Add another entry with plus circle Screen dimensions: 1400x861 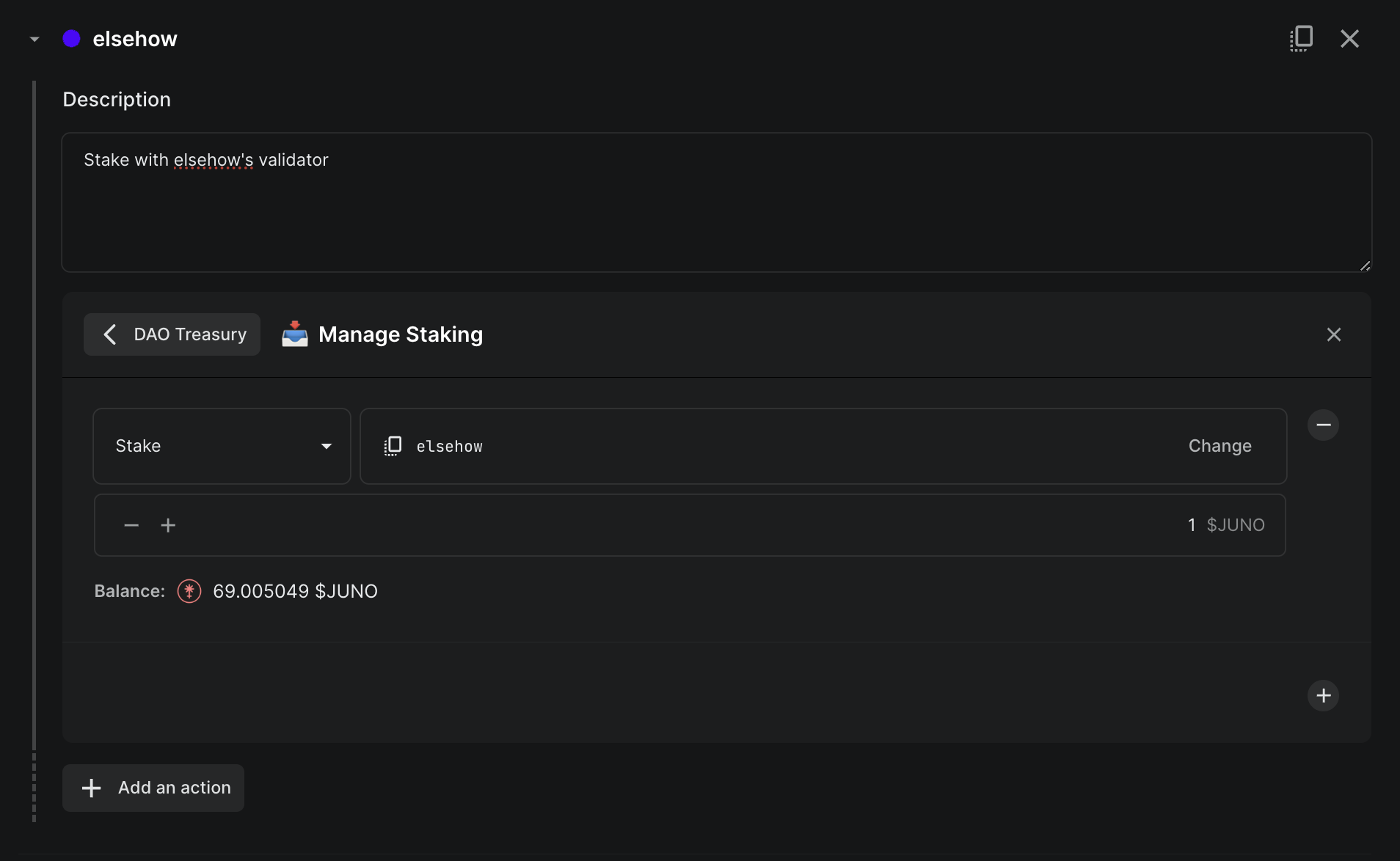[x=1323, y=695]
